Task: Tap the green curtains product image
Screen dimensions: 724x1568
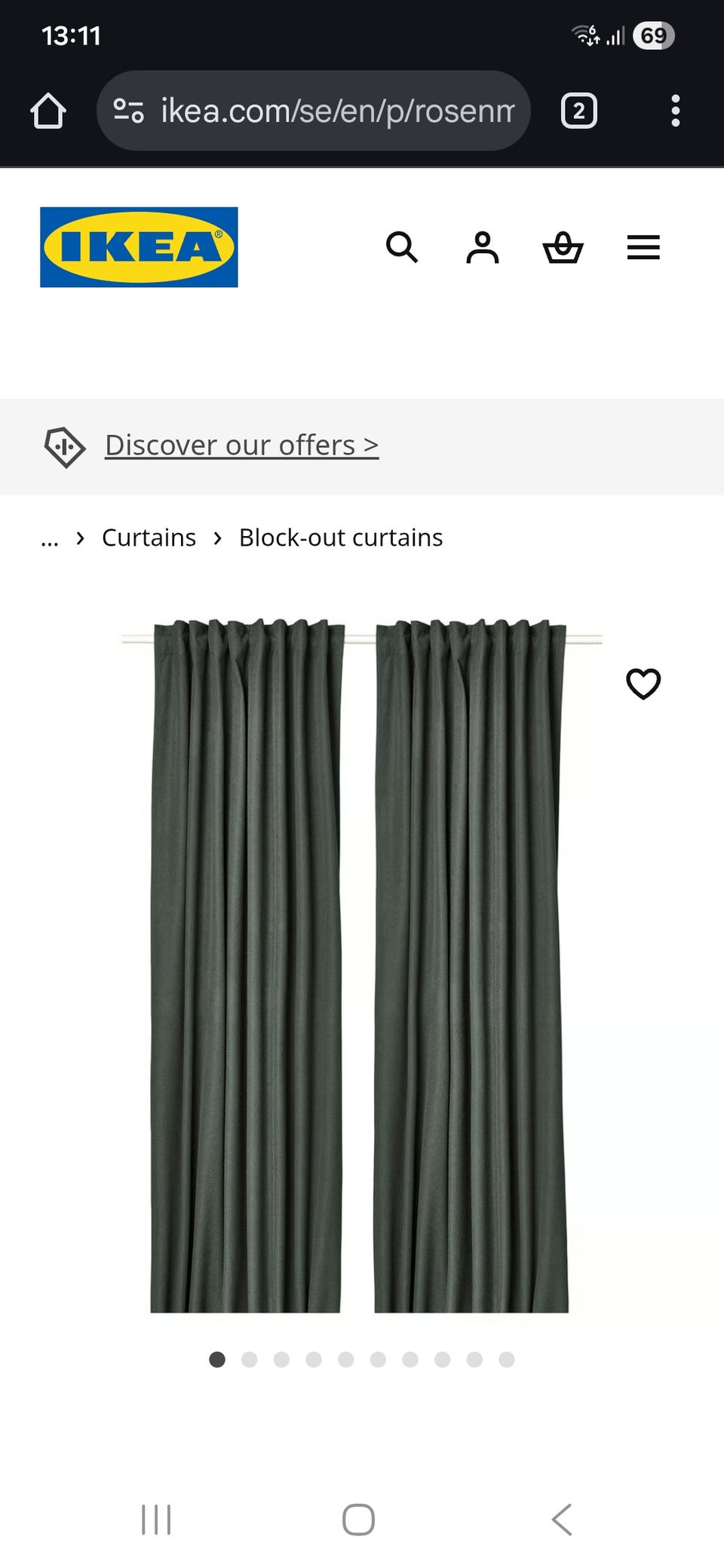Action: (360, 965)
